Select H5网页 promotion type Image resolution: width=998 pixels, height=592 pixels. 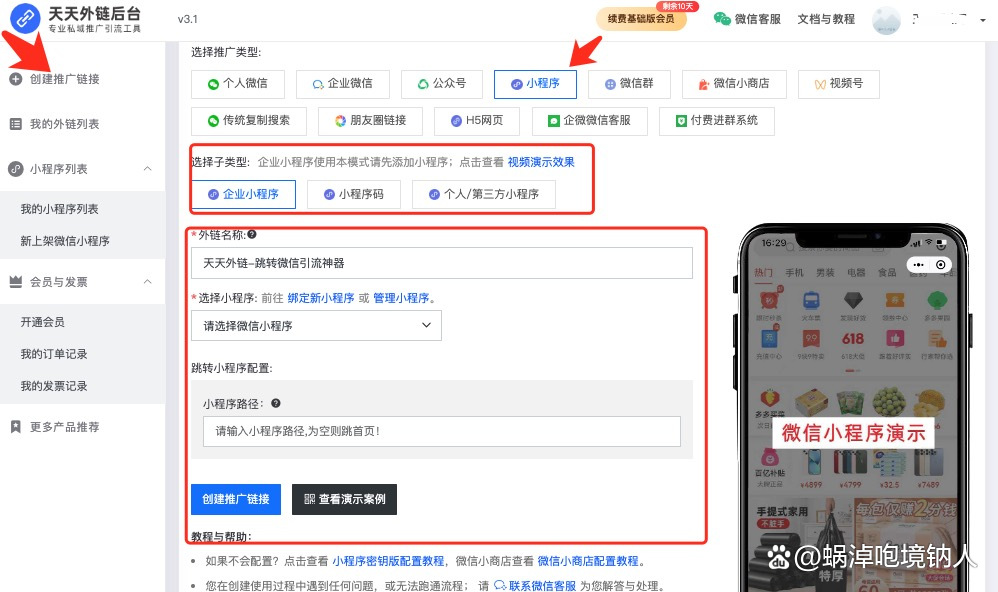pyautogui.click(x=477, y=121)
